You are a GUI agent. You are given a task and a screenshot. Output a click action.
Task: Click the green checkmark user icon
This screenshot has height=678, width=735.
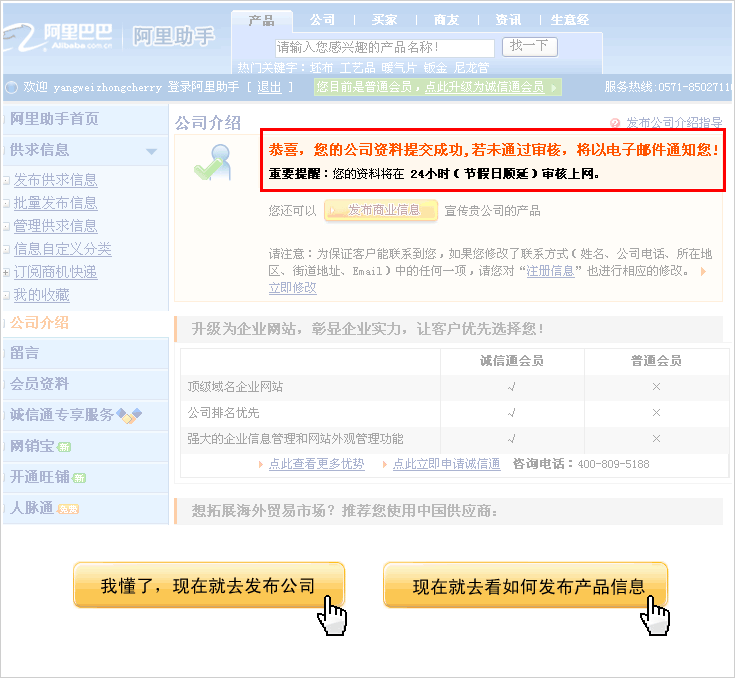pyautogui.click(x=213, y=162)
